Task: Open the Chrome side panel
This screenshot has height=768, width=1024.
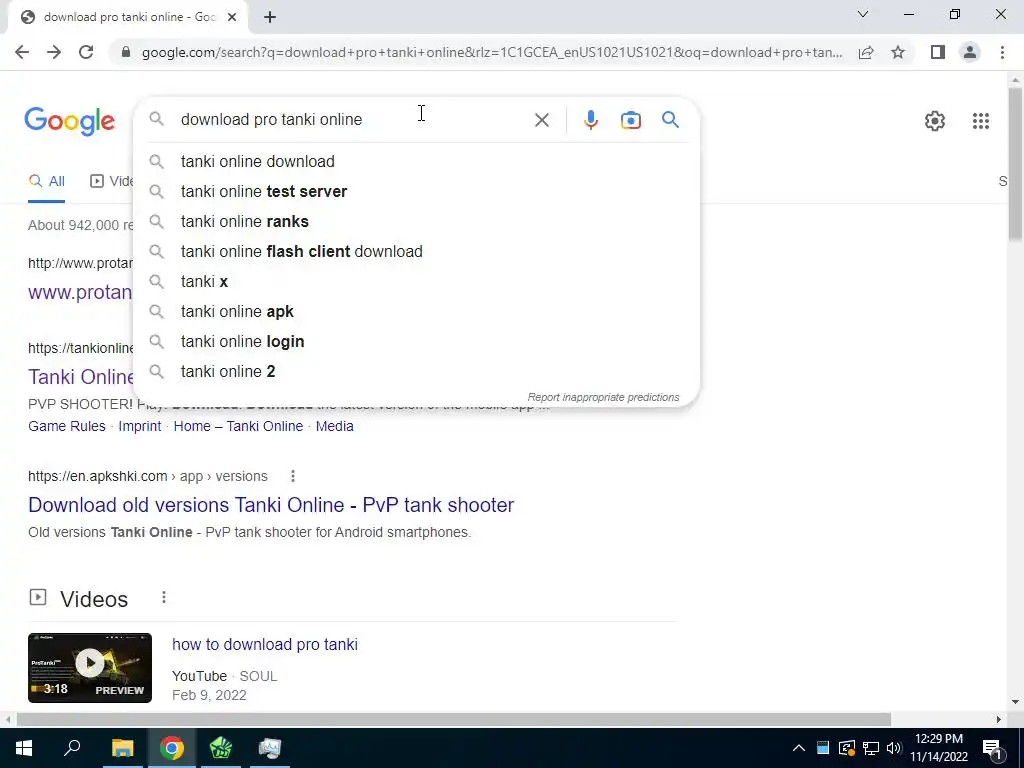Action: pyautogui.click(x=938, y=52)
